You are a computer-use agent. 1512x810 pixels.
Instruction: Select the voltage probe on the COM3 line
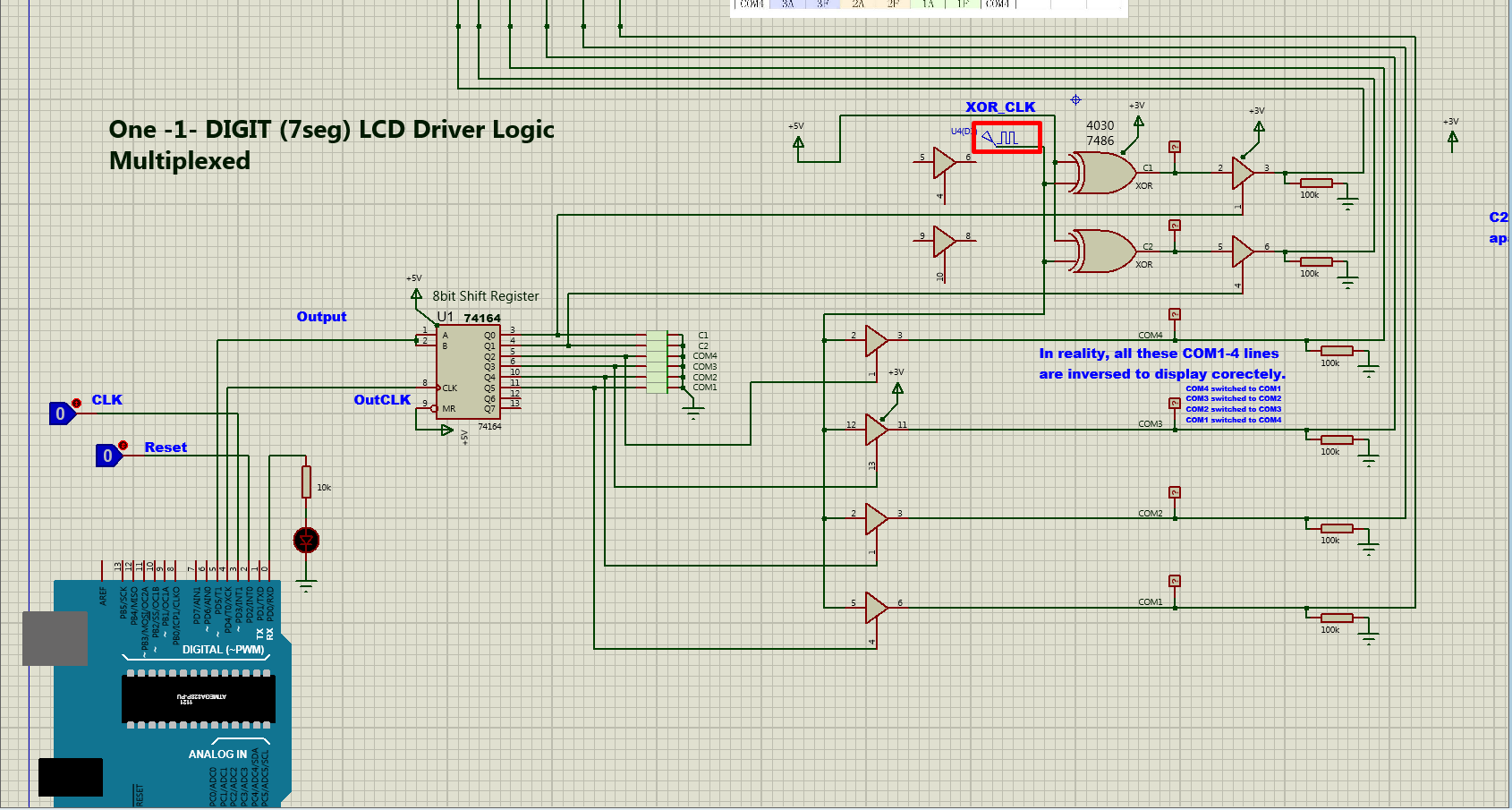pyautogui.click(x=1175, y=404)
